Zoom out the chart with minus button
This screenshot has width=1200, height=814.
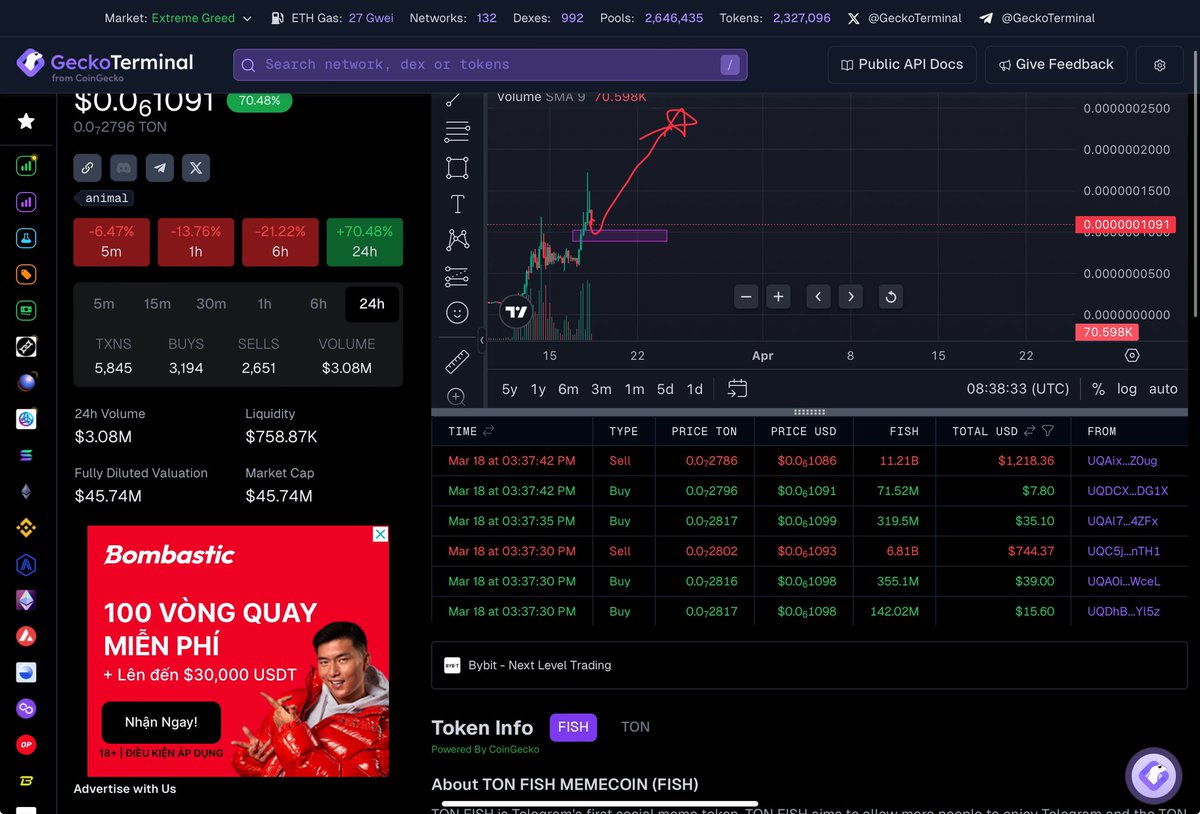coord(746,296)
